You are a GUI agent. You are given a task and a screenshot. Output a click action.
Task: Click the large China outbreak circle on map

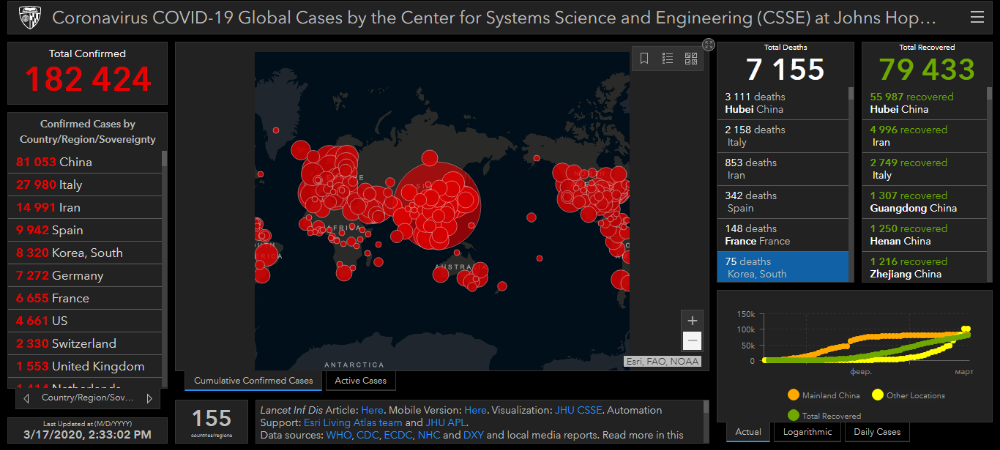click(x=438, y=205)
